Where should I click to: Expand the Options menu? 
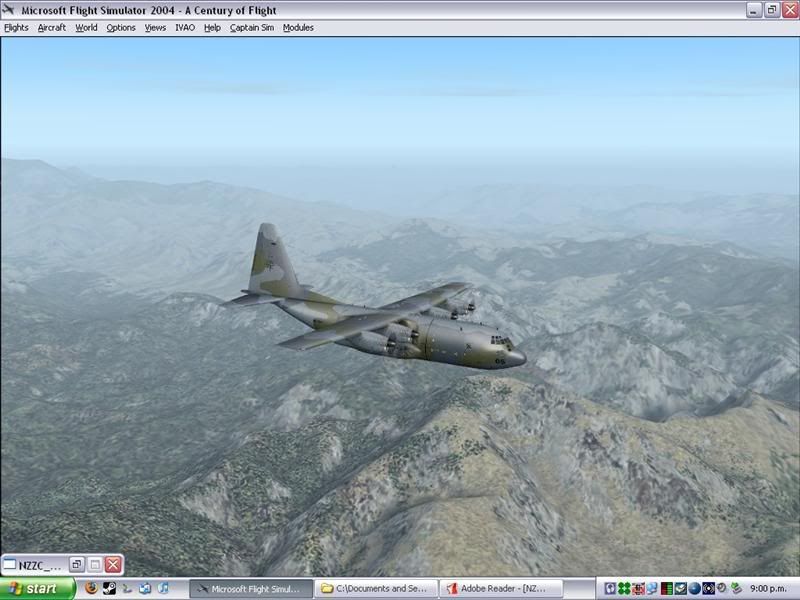point(121,28)
